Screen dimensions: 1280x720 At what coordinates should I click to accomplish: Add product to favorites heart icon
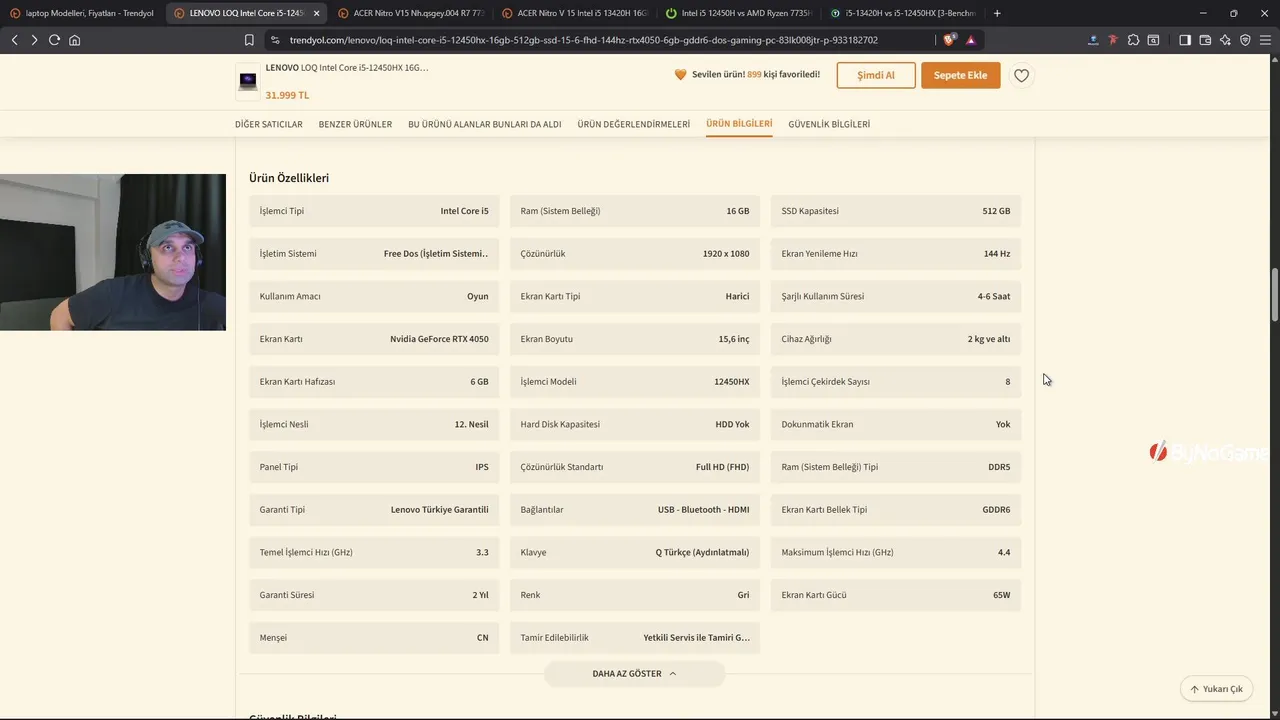(1021, 75)
